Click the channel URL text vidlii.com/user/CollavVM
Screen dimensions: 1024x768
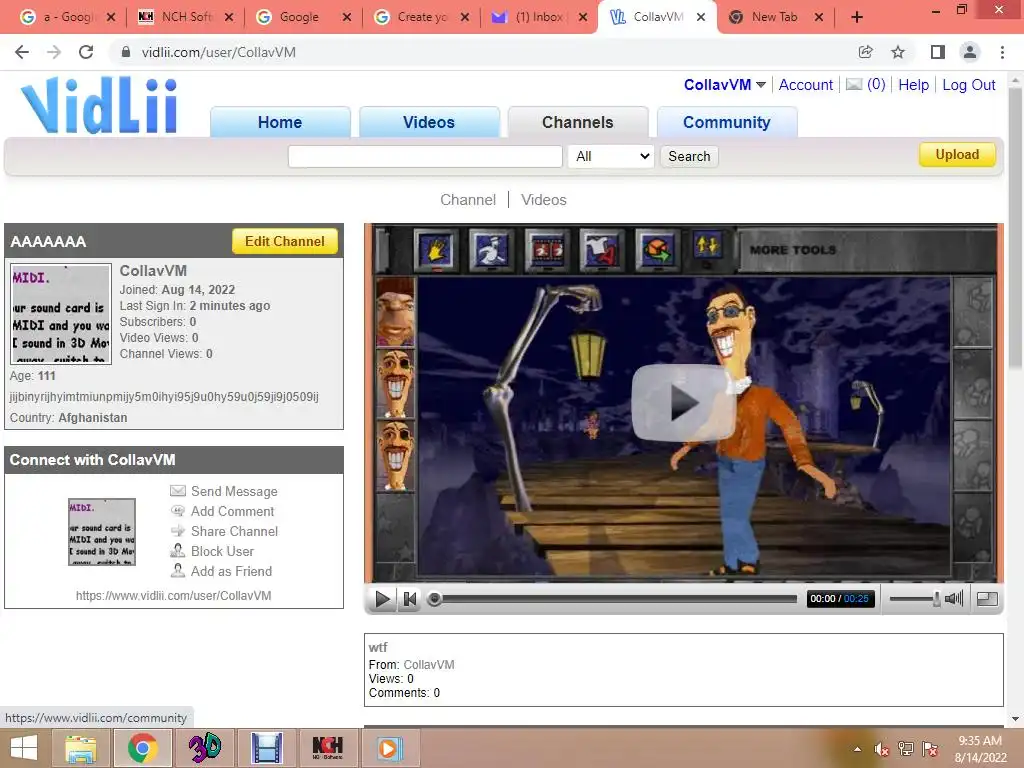point(173,596)
